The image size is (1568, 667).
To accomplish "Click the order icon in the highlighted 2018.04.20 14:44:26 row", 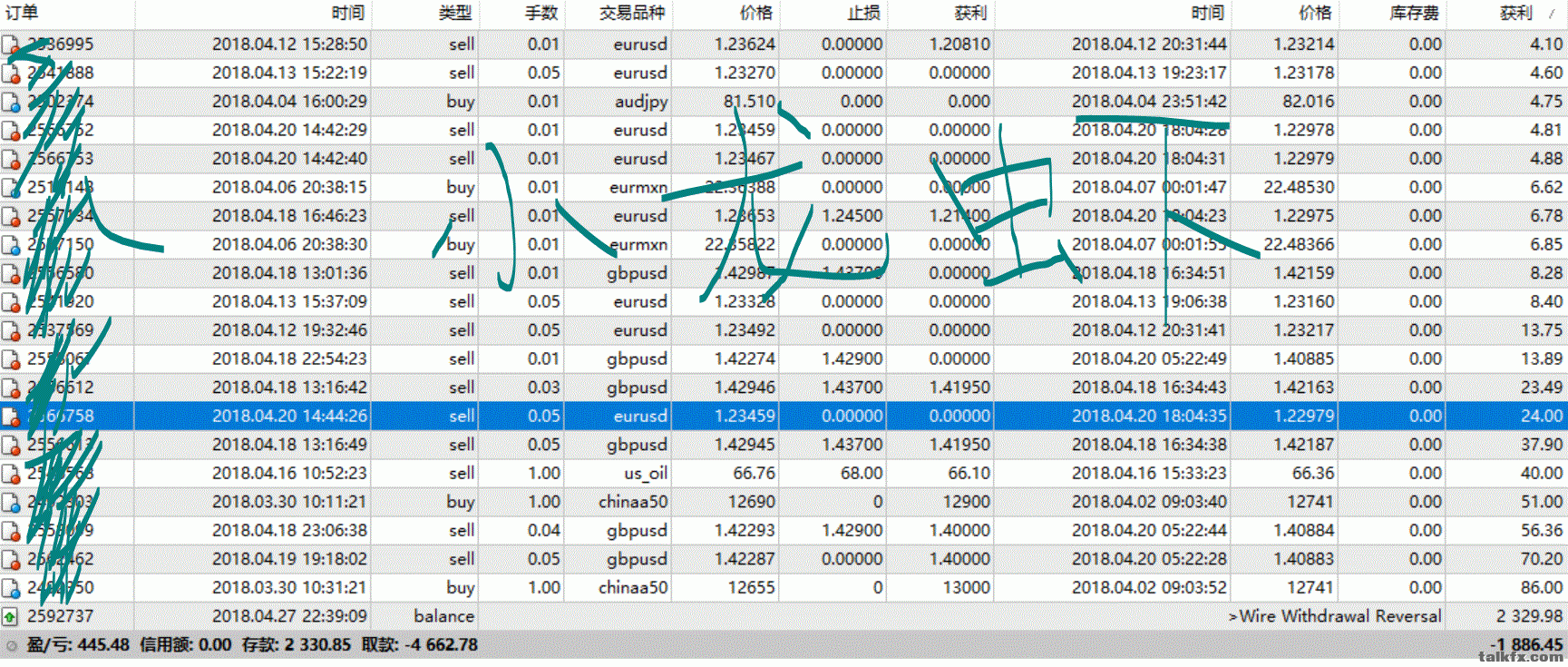I will (x=11, y=417).
